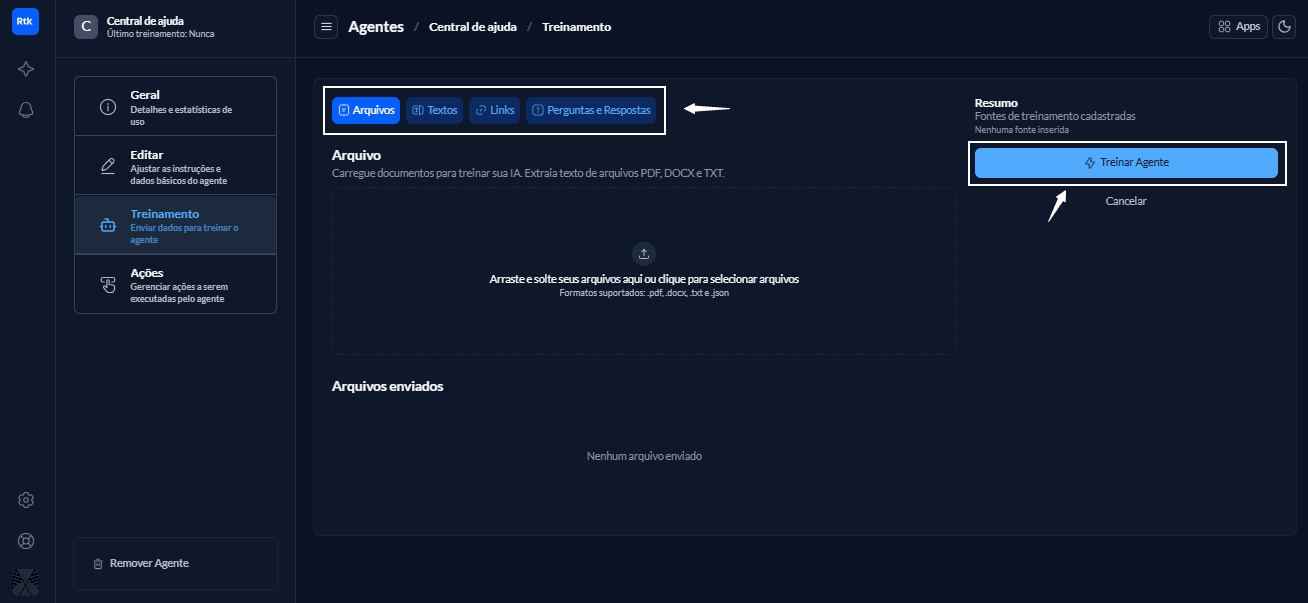
Task: Click the Cancelar link
Action: coord(1126,201)
